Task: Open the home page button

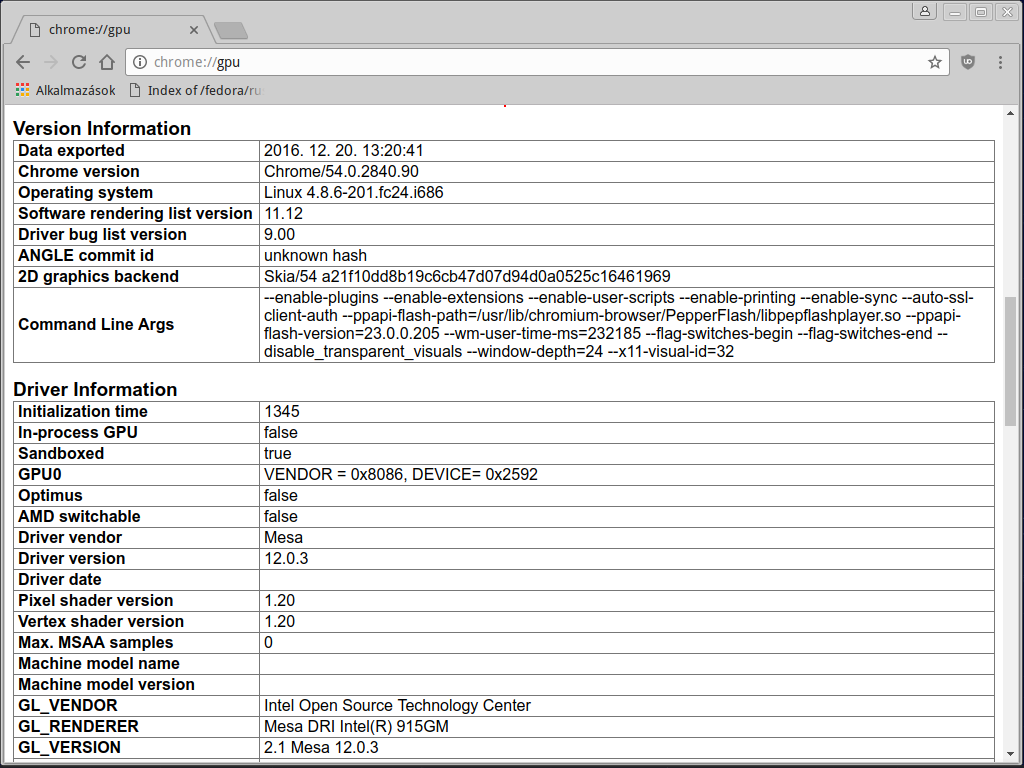Action: pos(107,62)
